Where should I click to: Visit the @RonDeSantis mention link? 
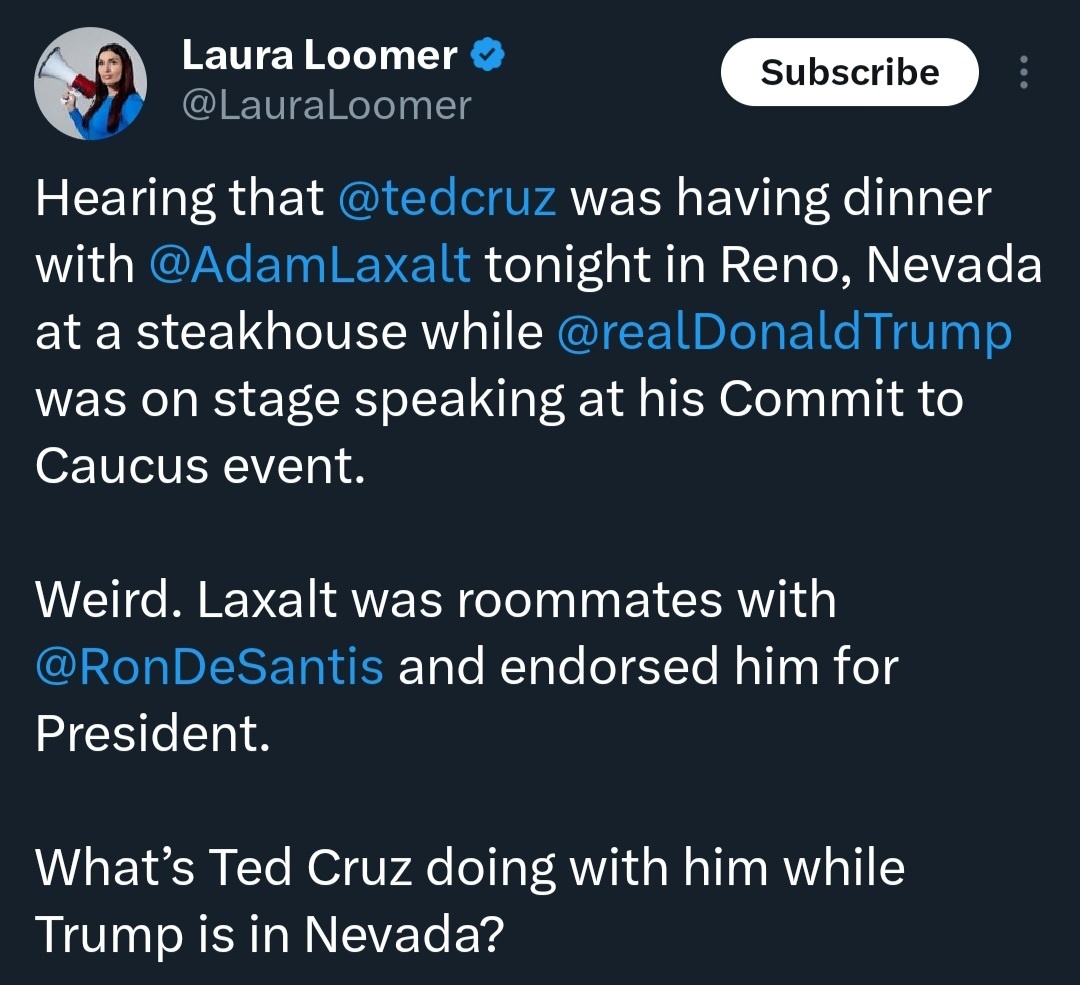point(209,666)
